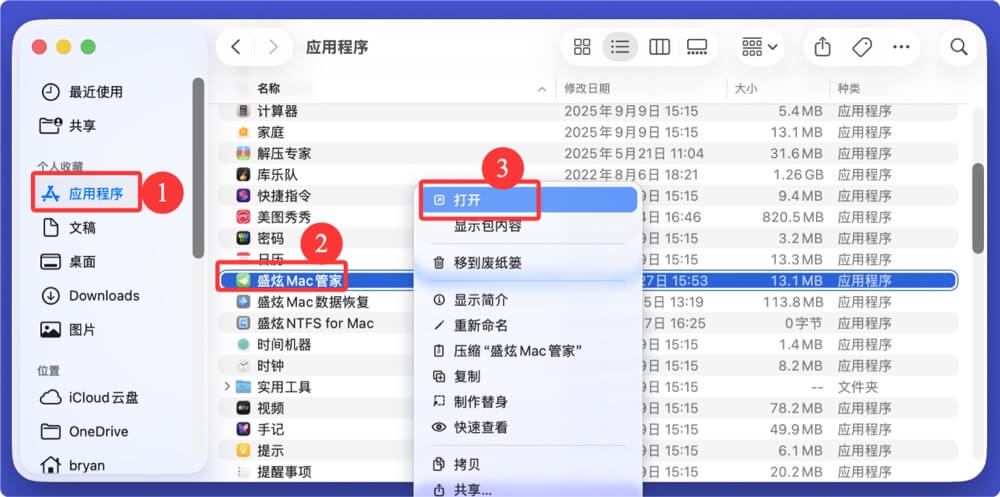The image size is (1000, 497).
Task: Click the 时钟 app icon
Action: (x=243, y=366)
